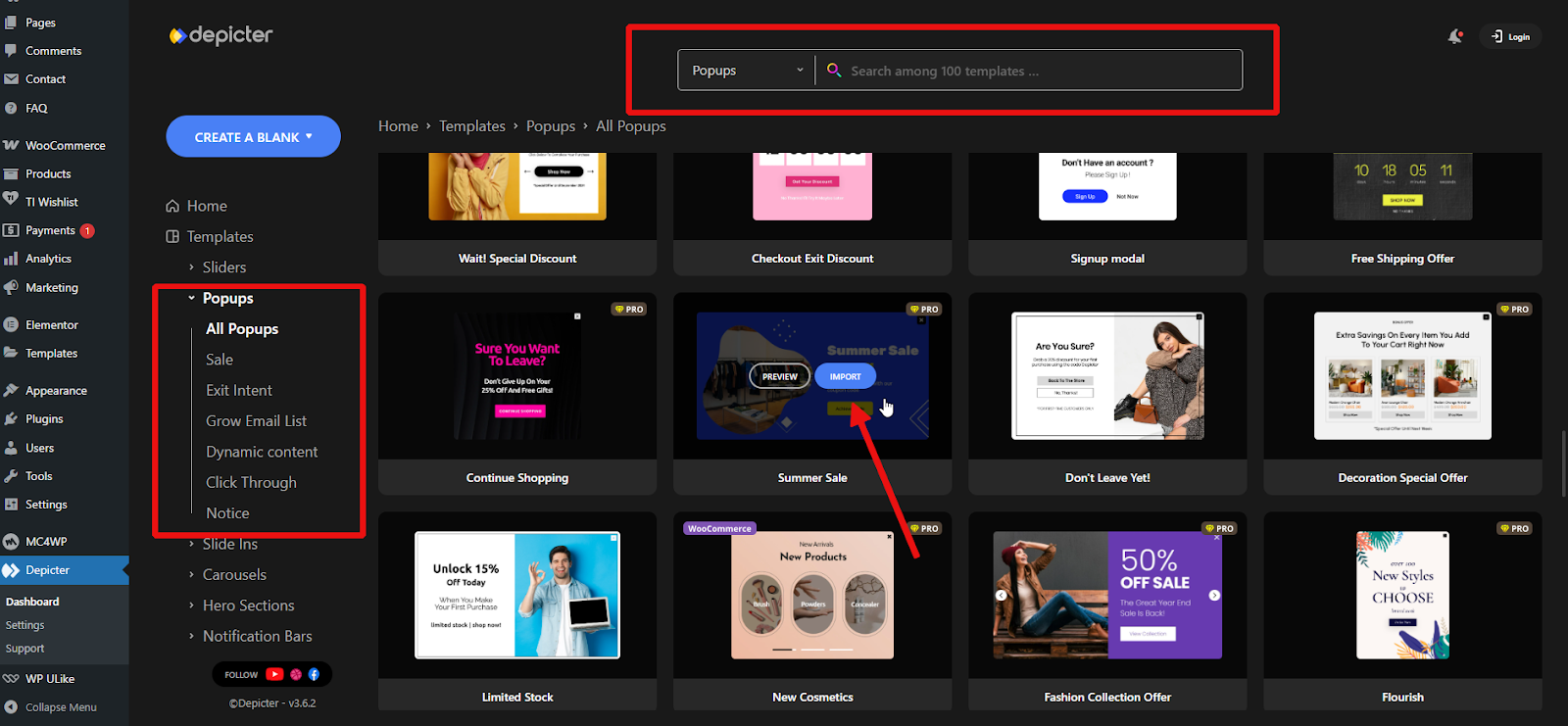
Task: Click the Depicter logo in header
Action: pyautogui.click(x=221, y=35)
